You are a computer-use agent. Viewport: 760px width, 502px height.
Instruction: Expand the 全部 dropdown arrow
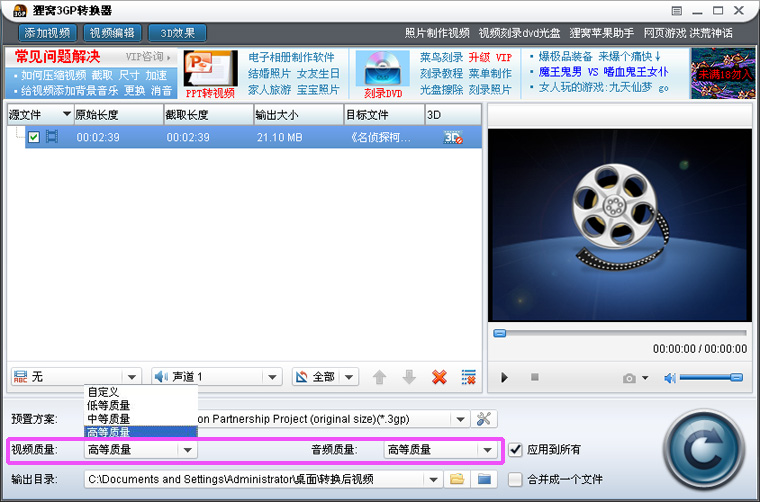pyautogui.click(x=349, y=377)
